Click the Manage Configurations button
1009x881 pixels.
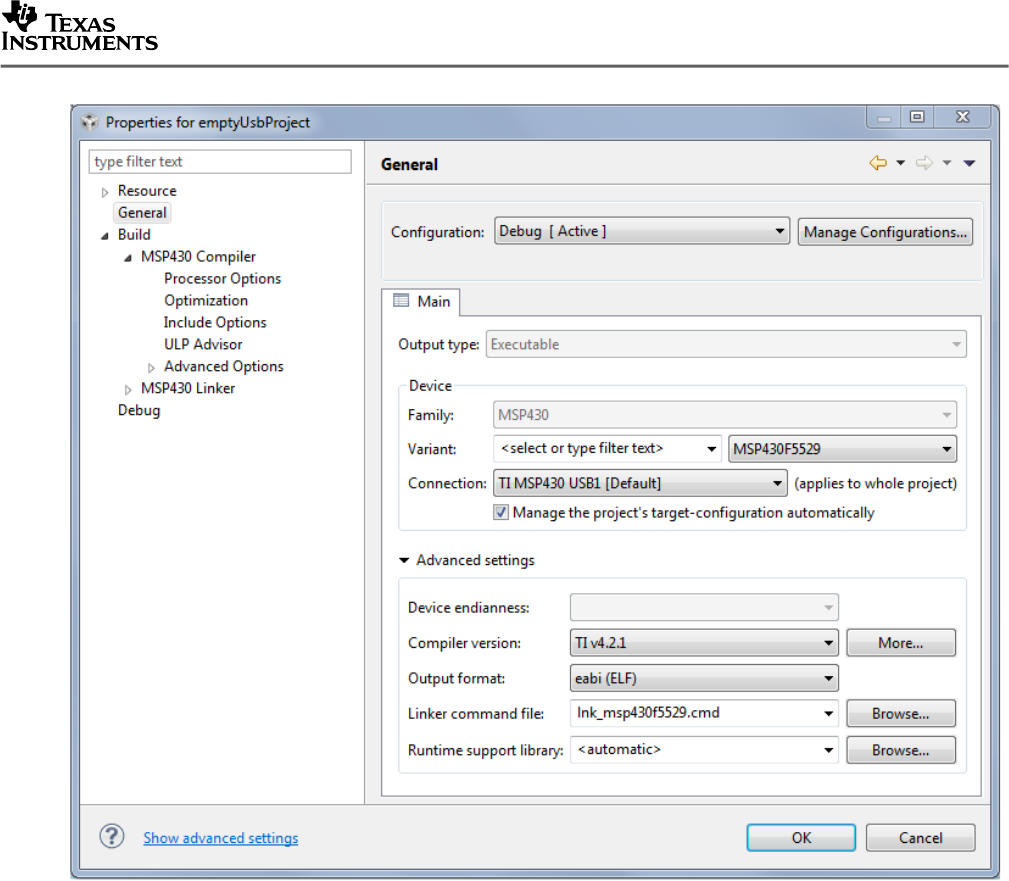click(885, 232)
